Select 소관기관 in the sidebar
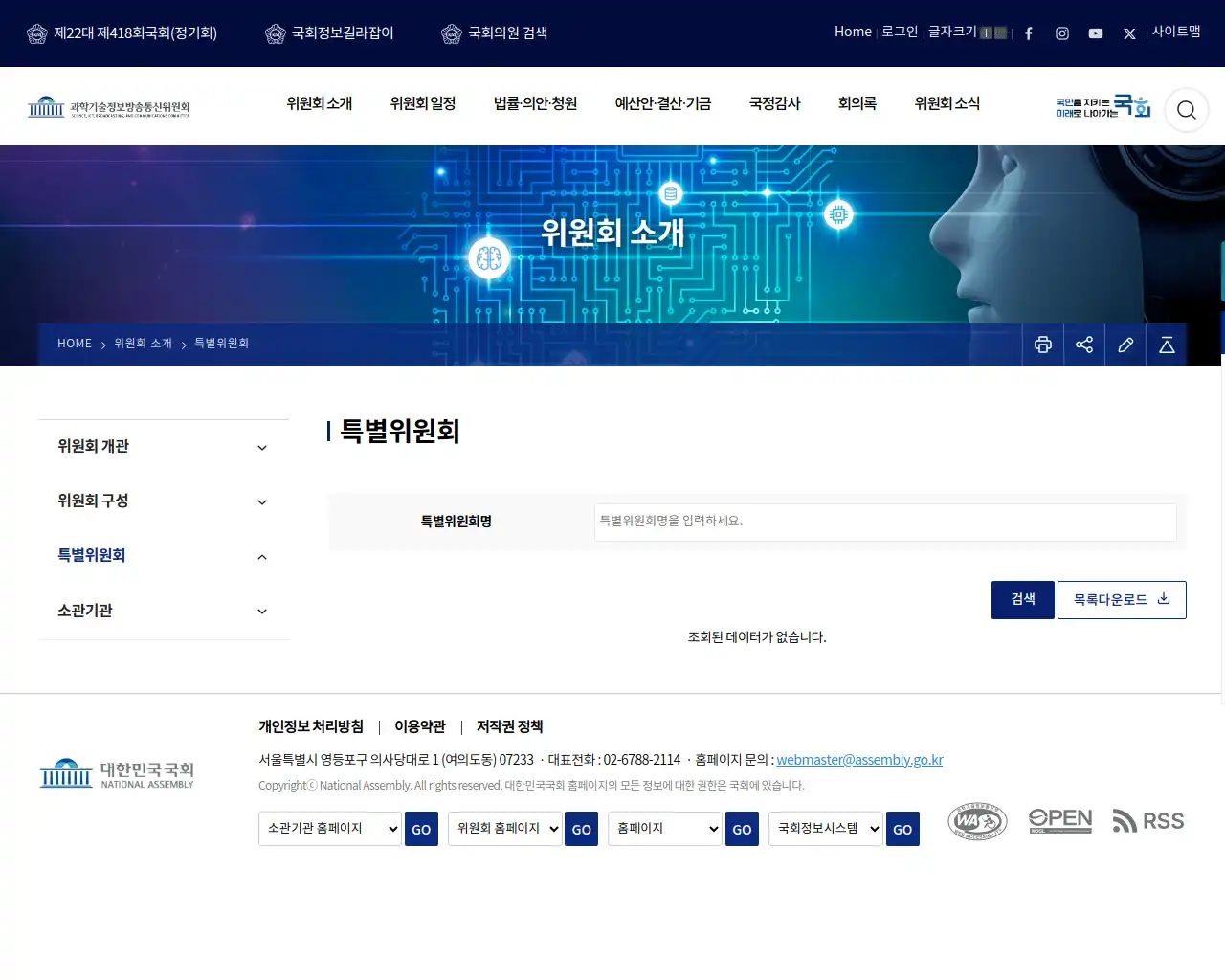The image size is (1225, 980). 85,611
